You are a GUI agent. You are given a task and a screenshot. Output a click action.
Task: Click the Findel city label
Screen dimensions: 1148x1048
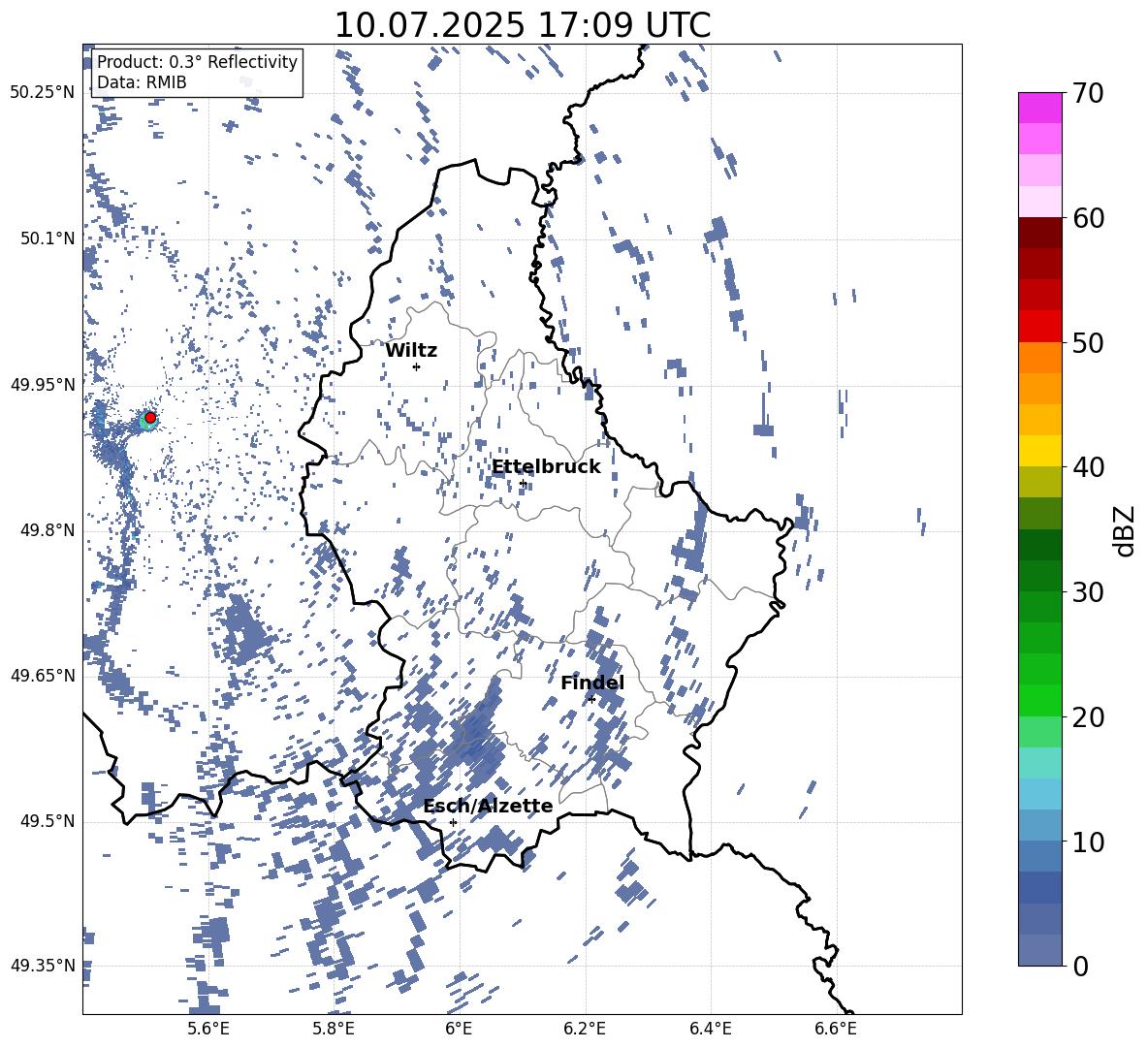point(592,683)
